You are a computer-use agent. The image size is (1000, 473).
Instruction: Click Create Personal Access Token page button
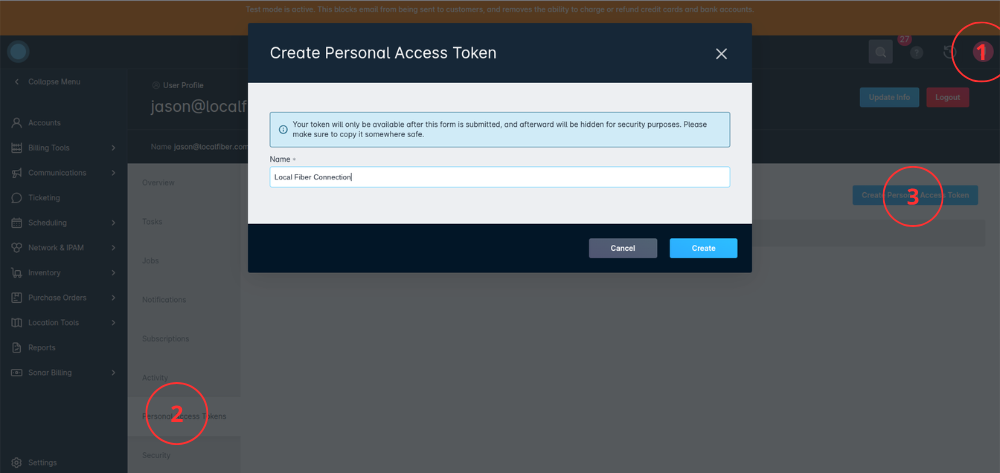click(x=915, y=195)
